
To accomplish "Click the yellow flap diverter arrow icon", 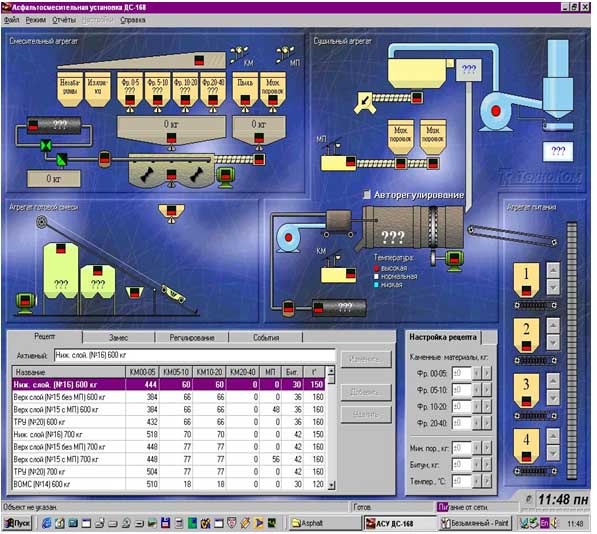I will 365,102.
